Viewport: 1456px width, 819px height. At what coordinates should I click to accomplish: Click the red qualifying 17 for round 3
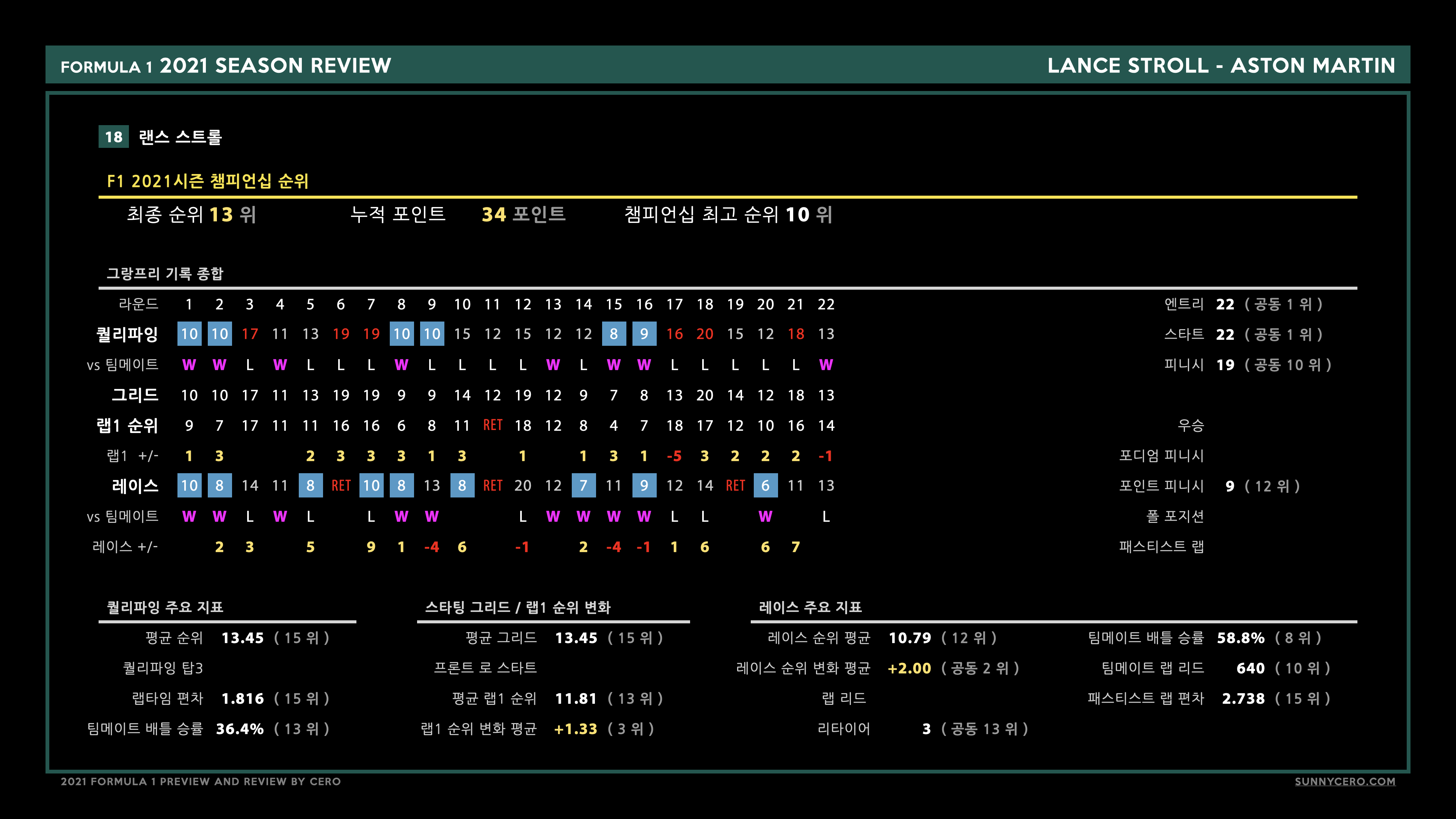point(250,334)
